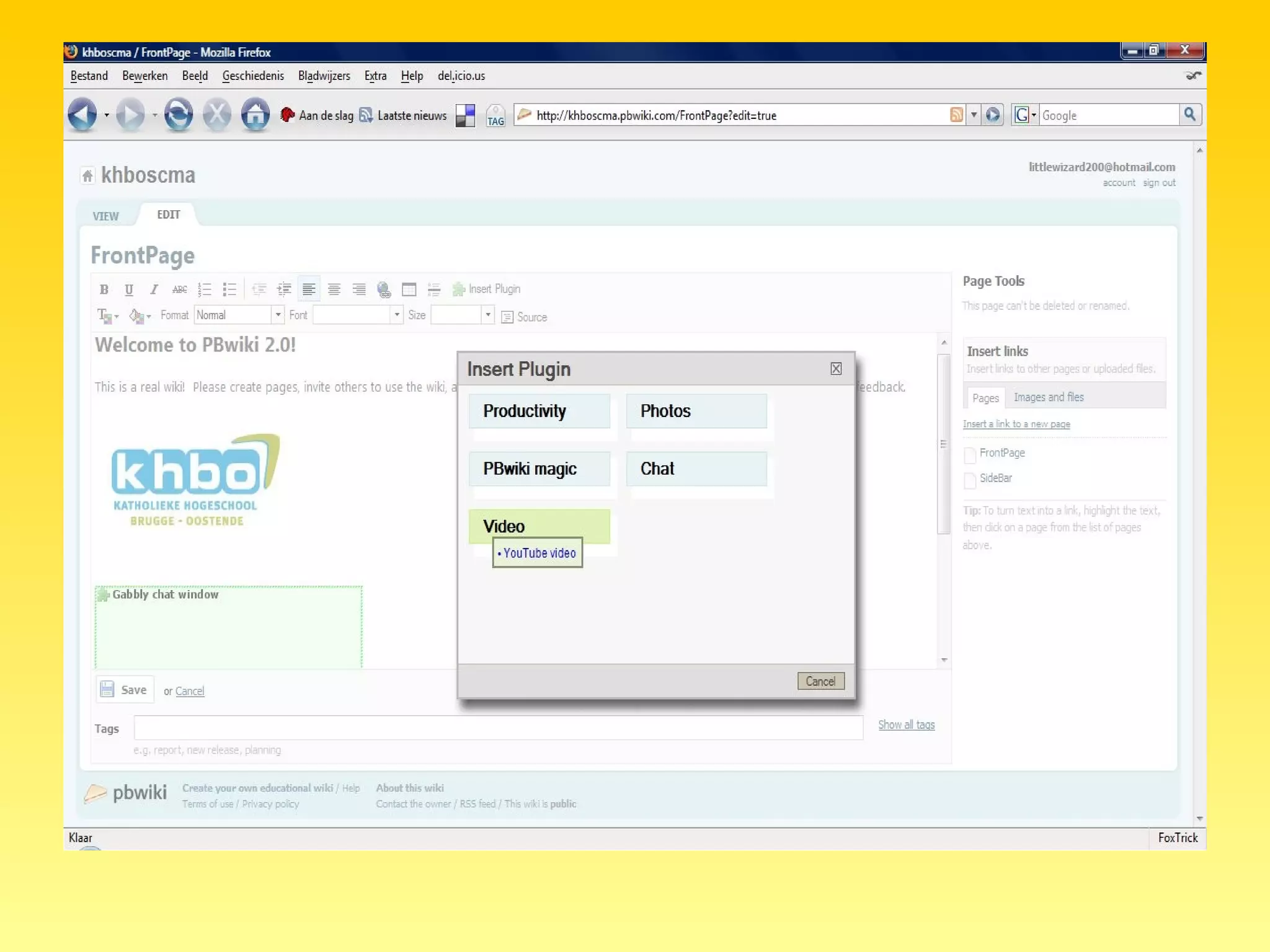Screen dimensions: 1270x952
Task: Insert a horizontal rule line
Action: click(434, 289)
